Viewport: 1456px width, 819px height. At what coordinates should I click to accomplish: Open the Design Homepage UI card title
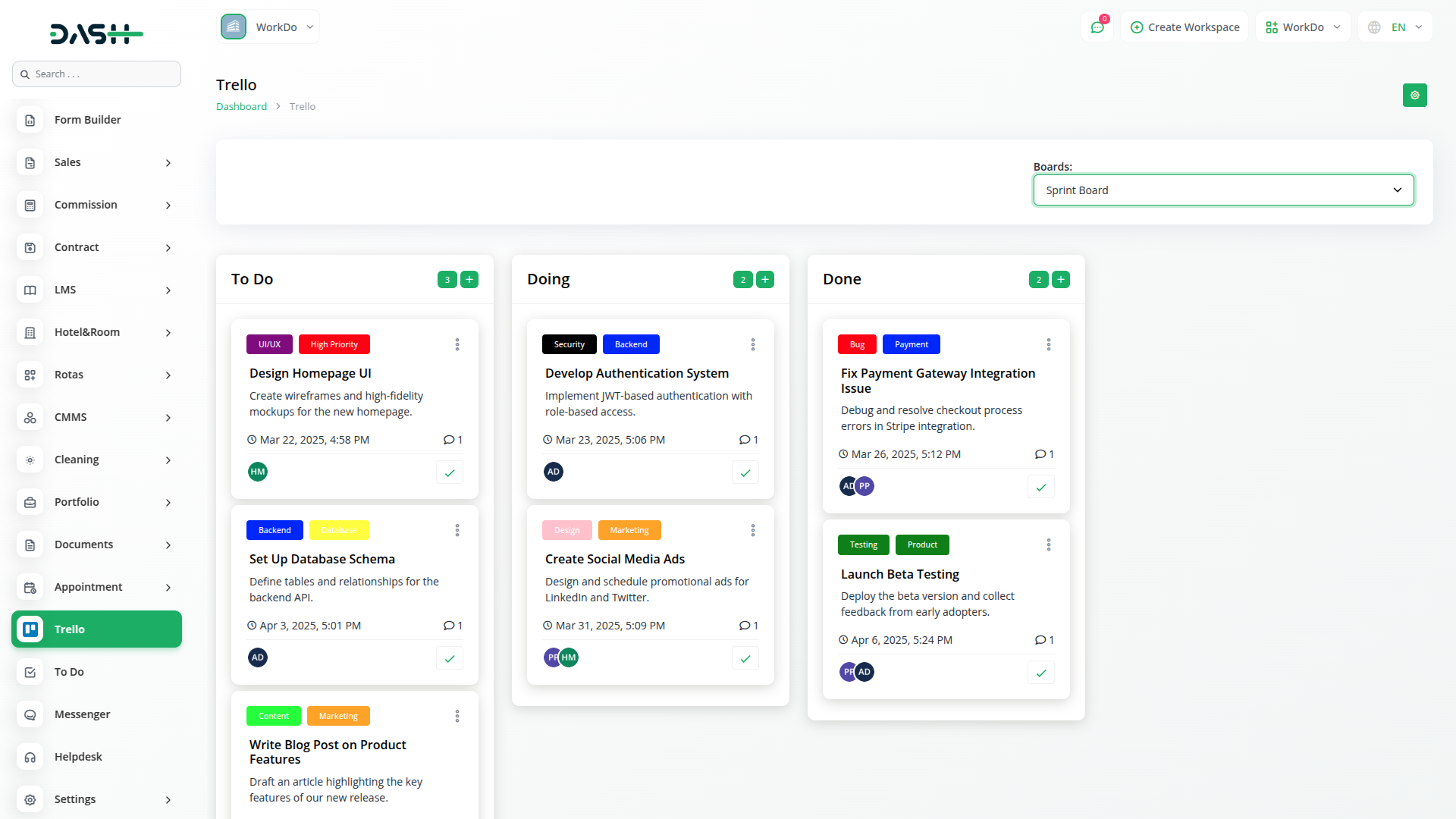[310, 373]
